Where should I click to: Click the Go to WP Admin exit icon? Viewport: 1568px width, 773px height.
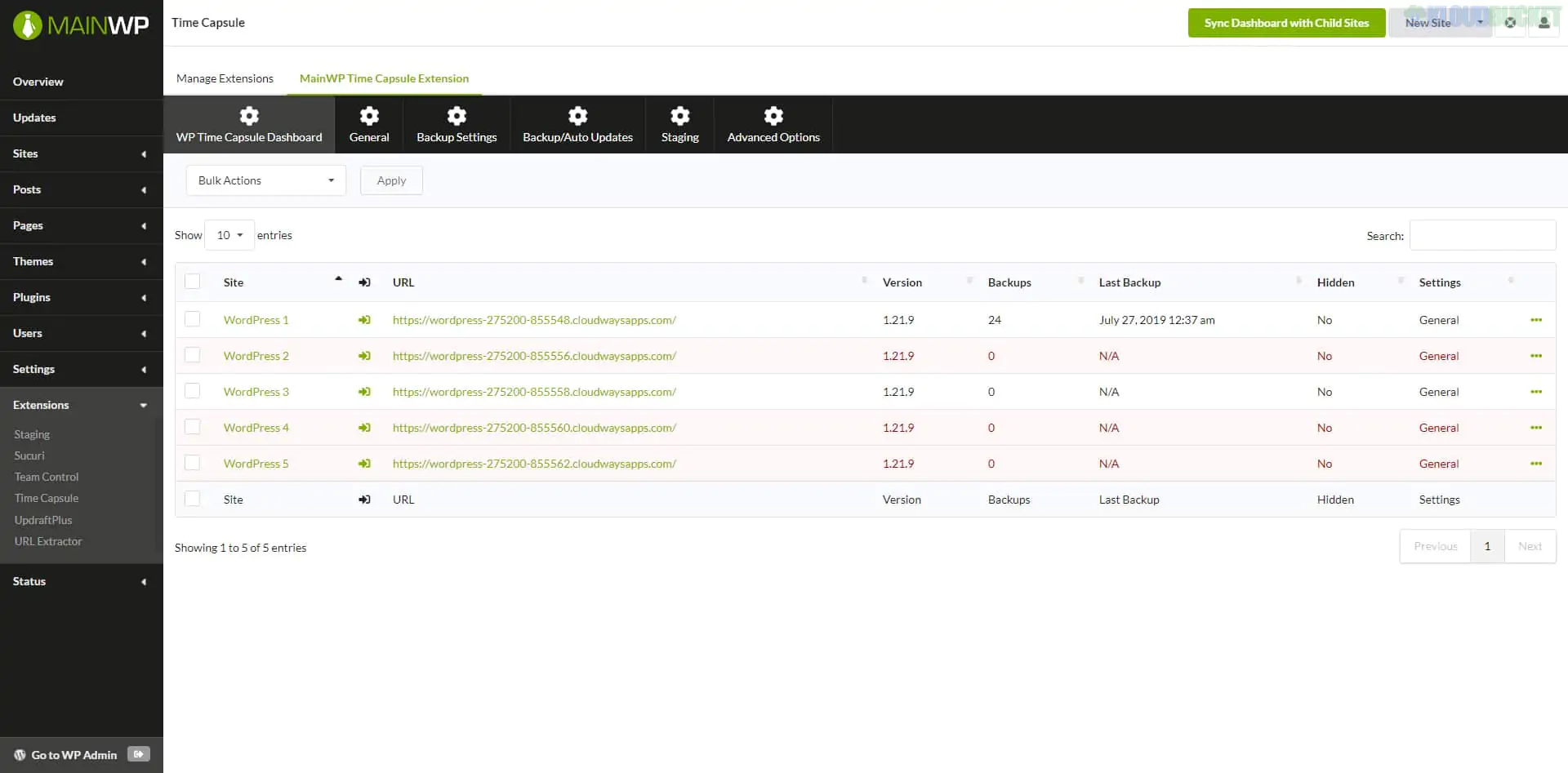point(139,754)
